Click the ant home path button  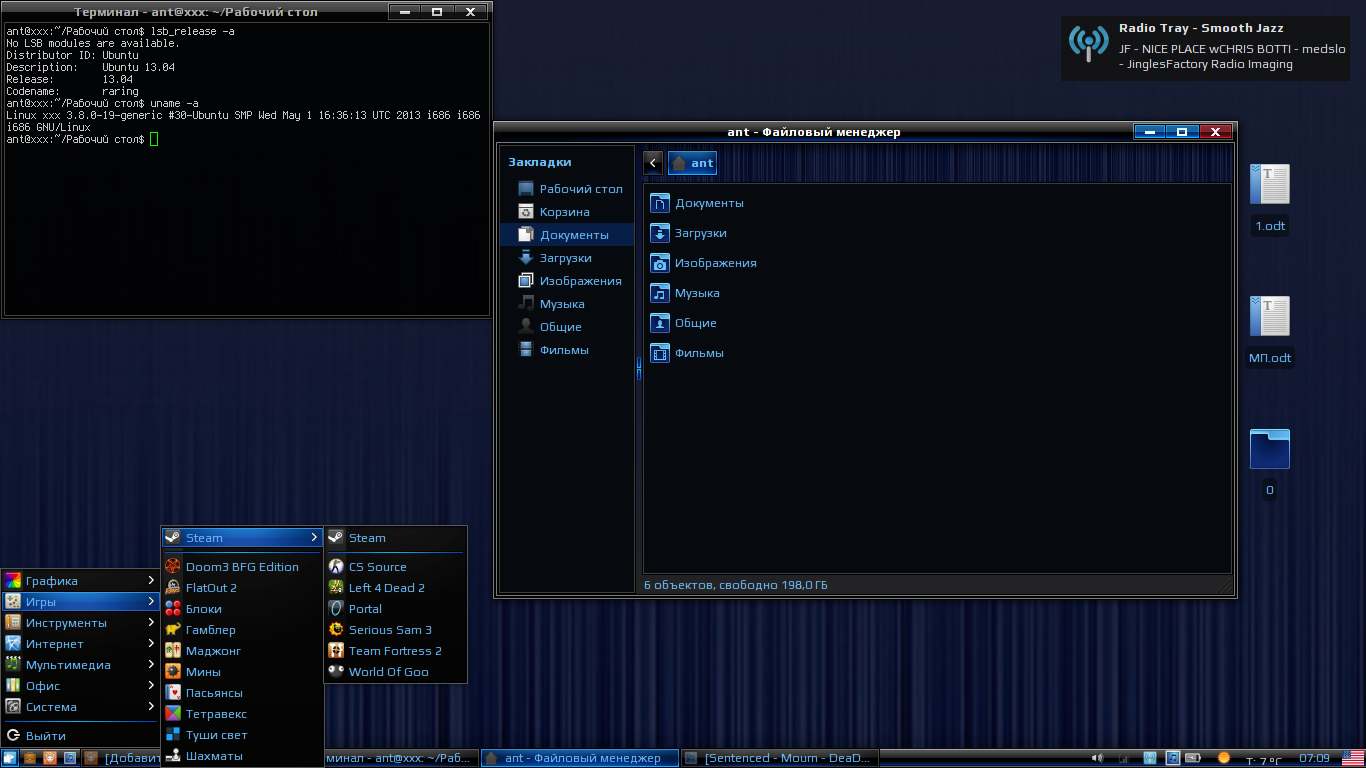point(692,163)
